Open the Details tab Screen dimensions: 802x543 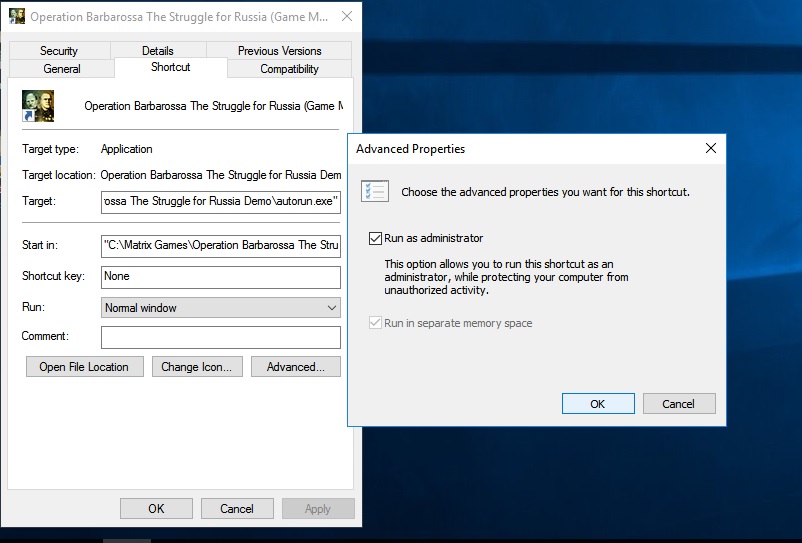[x=157, y=51]
